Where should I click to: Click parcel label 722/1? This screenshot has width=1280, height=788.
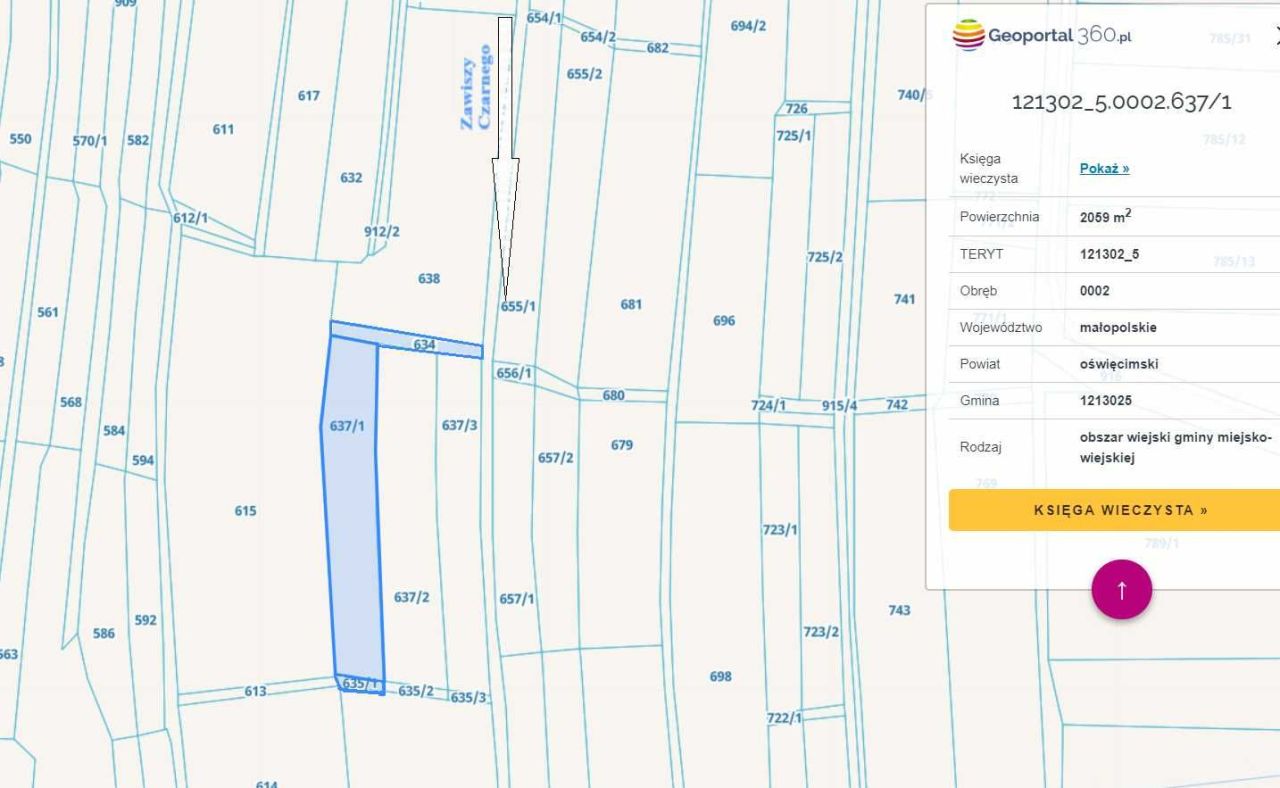click(784, 718)
